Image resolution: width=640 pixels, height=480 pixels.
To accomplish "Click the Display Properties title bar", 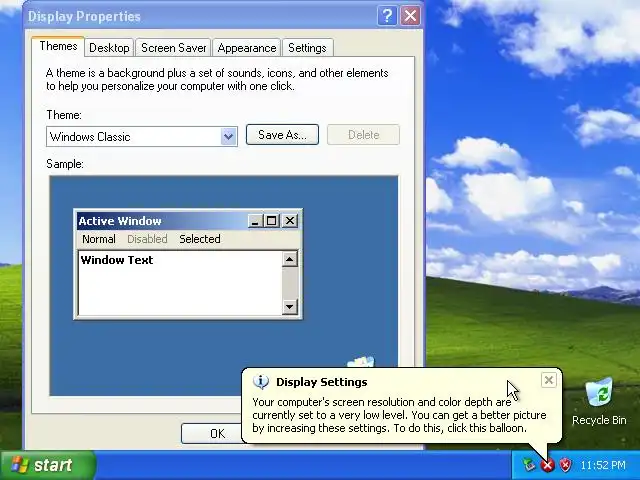I will [x=200, y=16].
